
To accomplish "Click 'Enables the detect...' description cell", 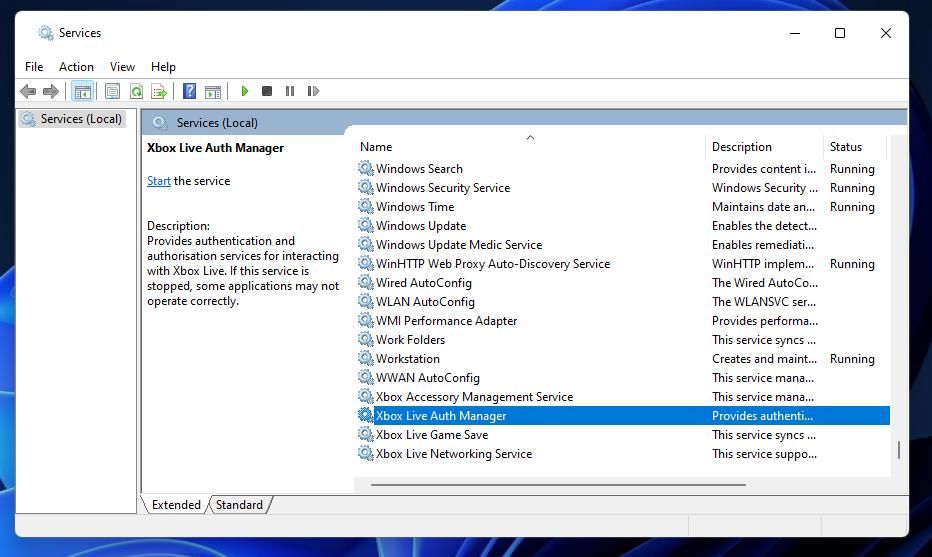I will [764, 226].
